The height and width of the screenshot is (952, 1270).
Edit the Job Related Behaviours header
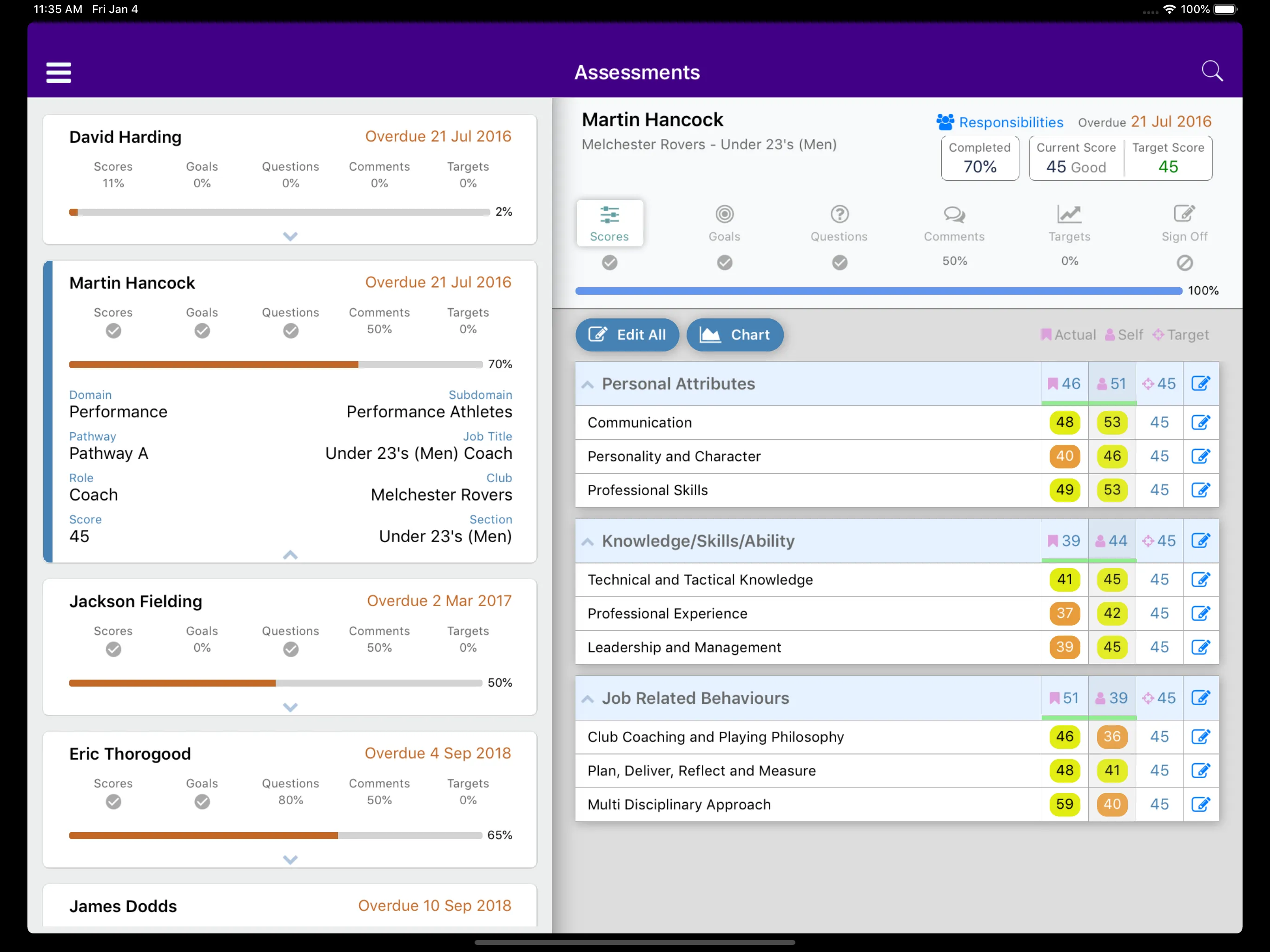click(1201, 698)
